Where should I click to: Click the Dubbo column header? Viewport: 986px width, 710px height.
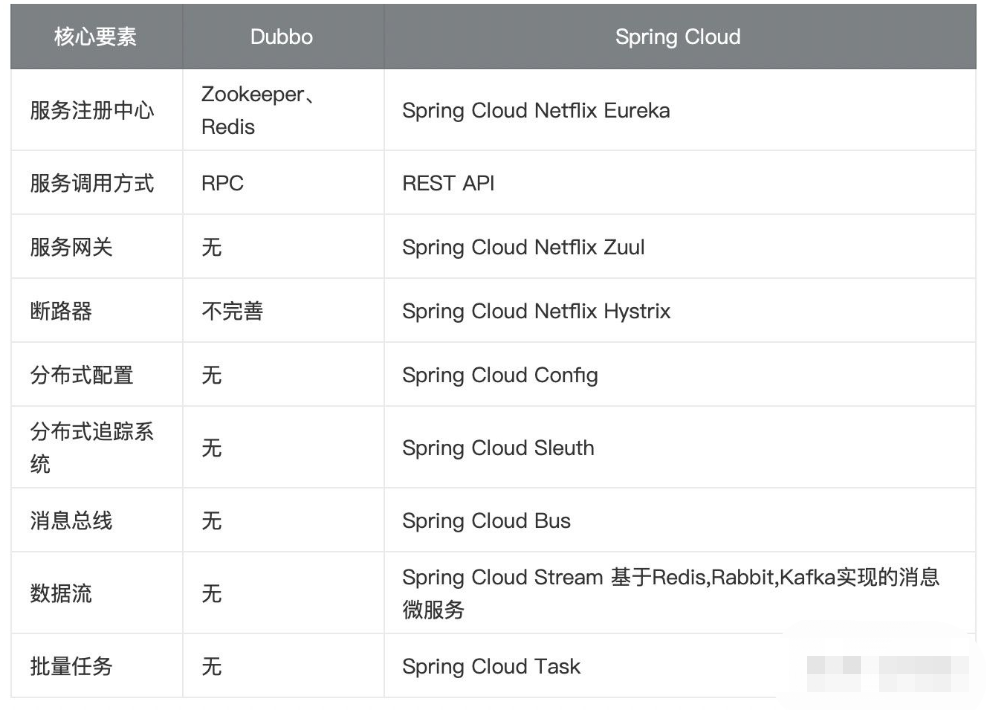click(282, 36)
